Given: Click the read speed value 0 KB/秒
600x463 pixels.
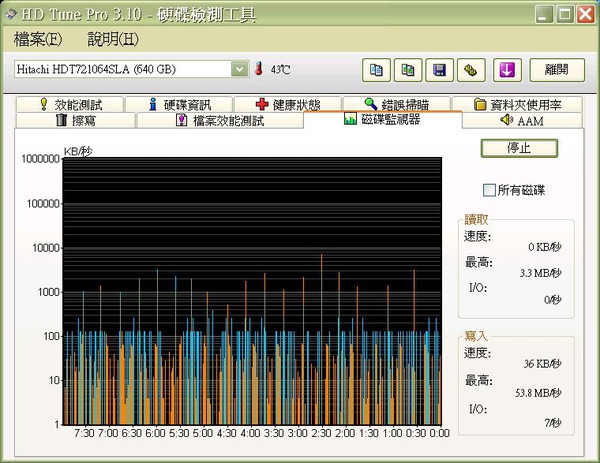Looking at the screenshot, I should pyautogui.click(x=545, y=247).
